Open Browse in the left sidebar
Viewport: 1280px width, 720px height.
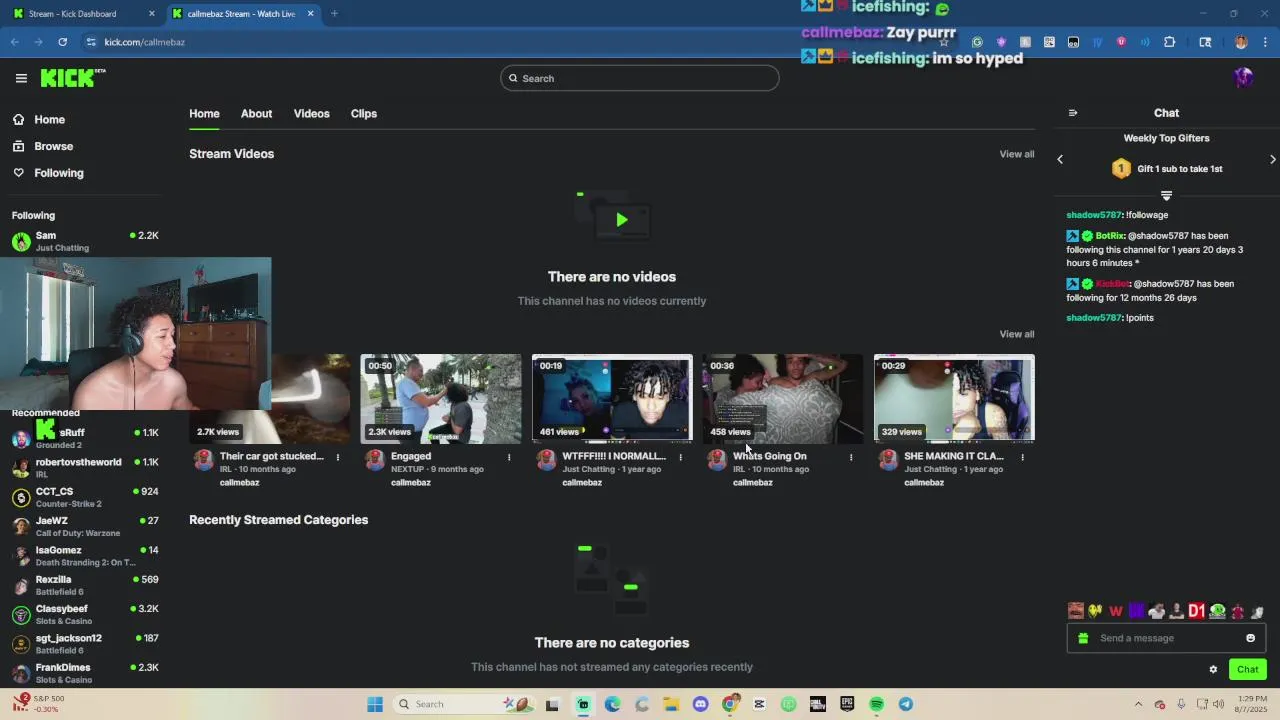point(43,146)
